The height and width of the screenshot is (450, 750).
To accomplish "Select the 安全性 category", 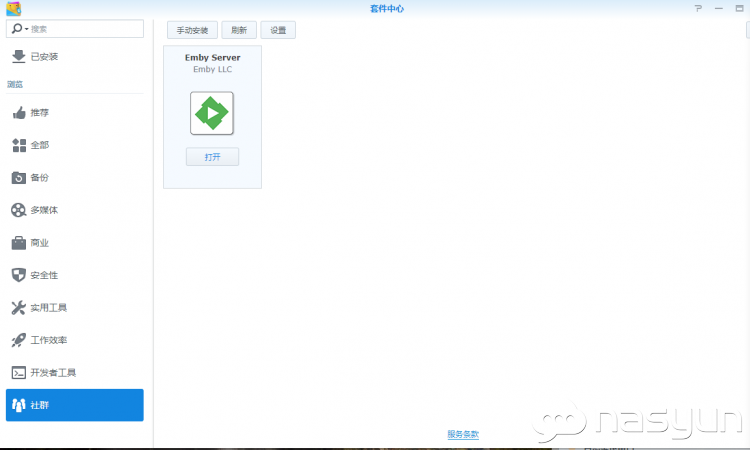I will [75, 275].
